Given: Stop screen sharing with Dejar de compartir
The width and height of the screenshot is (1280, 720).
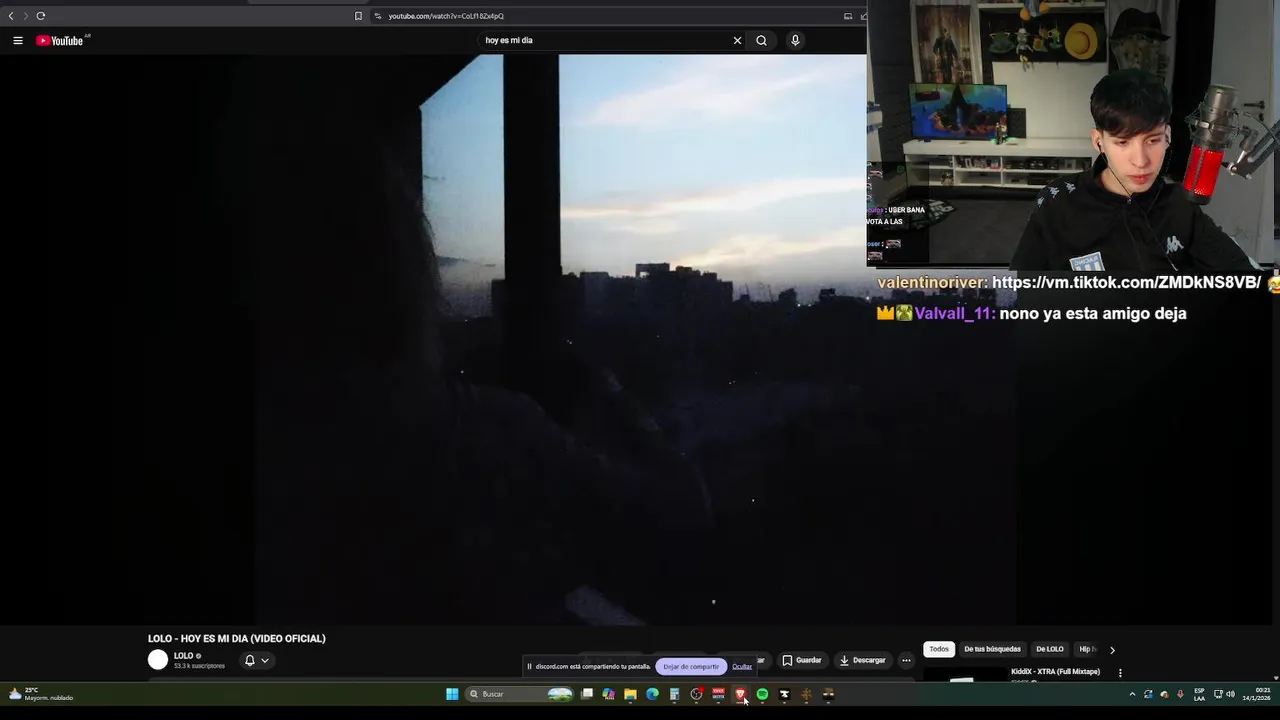Looking at the screenshot, I should (690, 666).
